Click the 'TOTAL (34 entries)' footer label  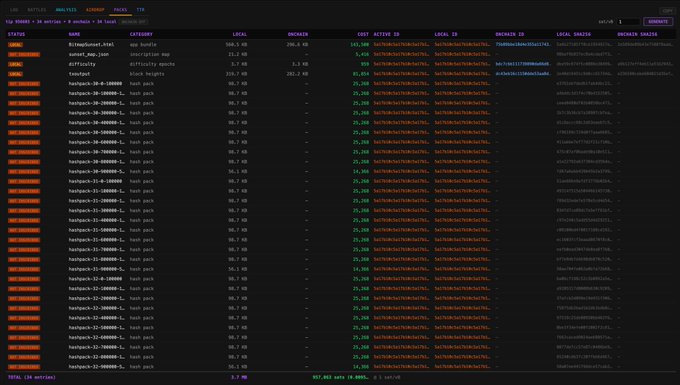pyautogui.click(x=32, y=378)
